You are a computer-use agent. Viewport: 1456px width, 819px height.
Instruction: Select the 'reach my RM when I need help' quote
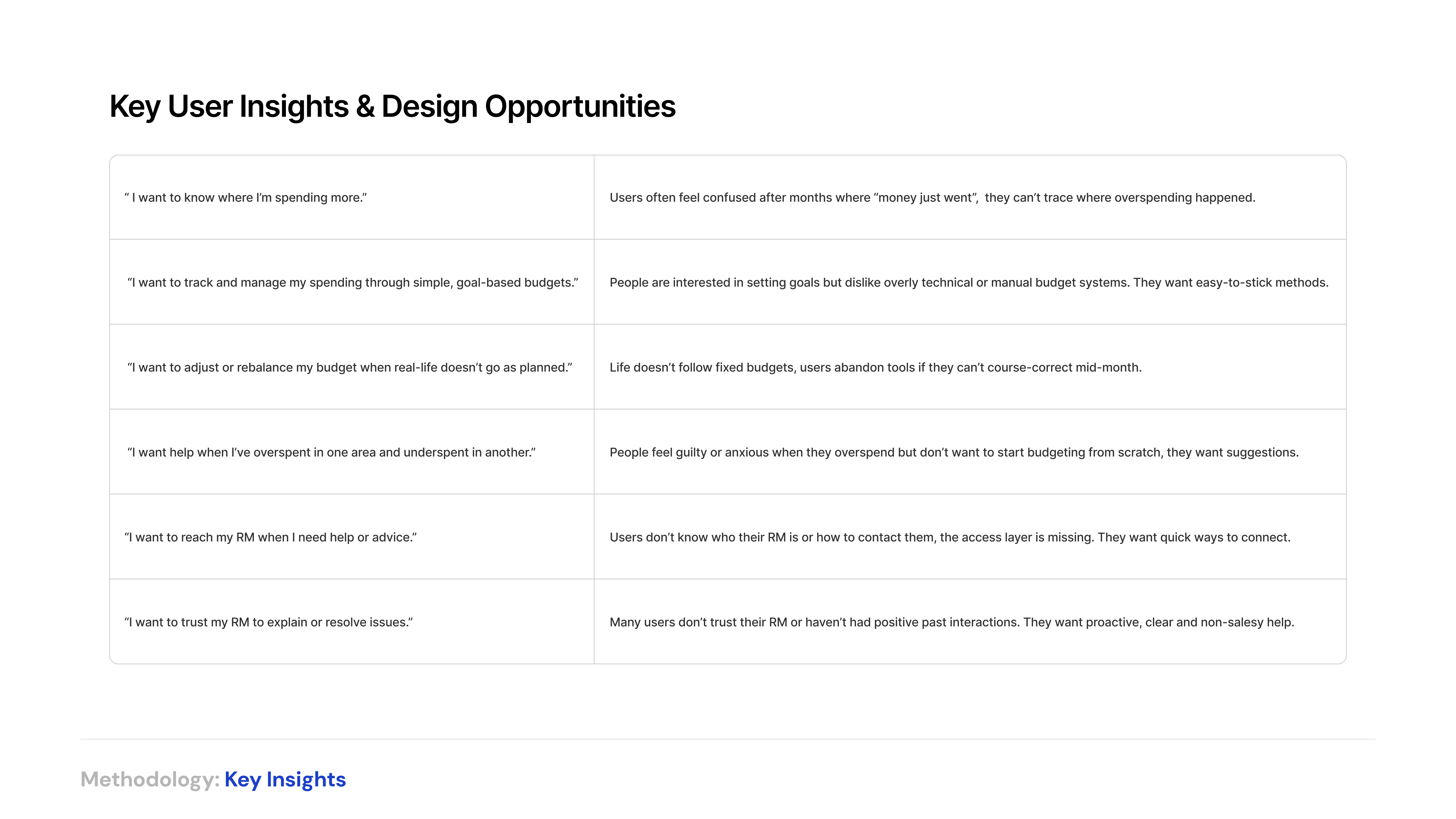[270, 537]
